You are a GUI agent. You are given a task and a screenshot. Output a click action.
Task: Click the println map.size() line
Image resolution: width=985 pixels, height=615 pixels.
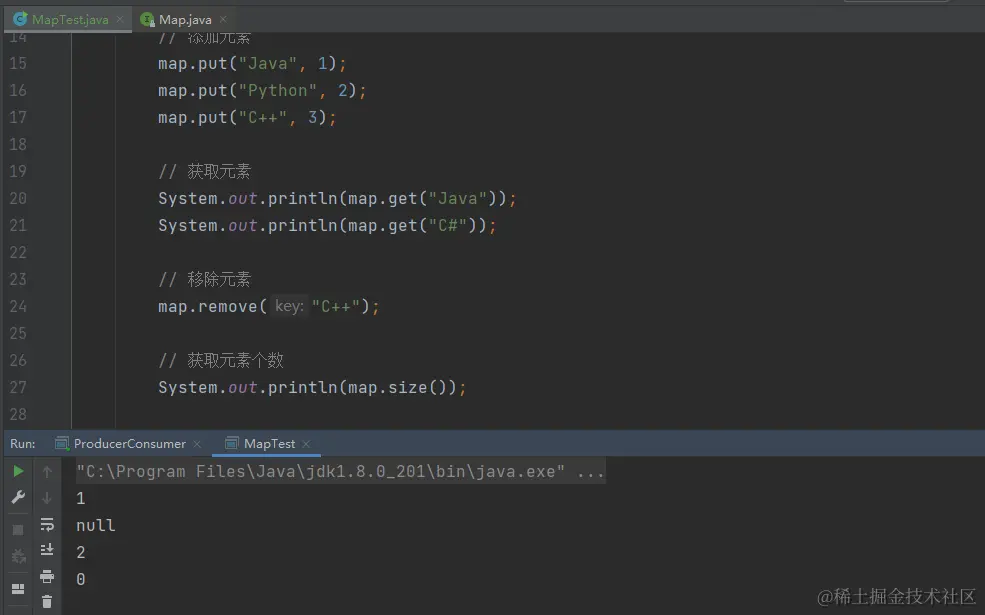[312, 388]
